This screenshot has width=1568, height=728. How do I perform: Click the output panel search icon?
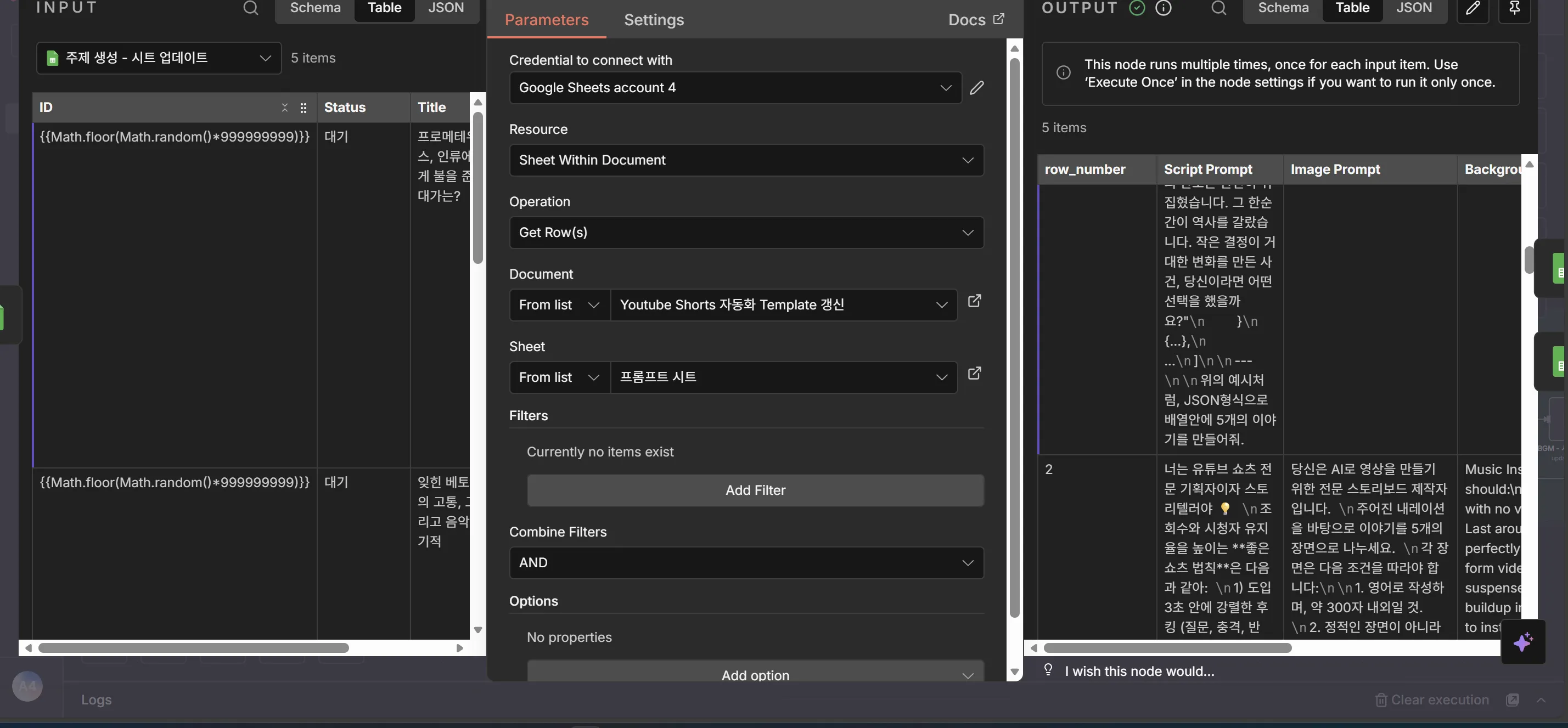point(1218,8)
